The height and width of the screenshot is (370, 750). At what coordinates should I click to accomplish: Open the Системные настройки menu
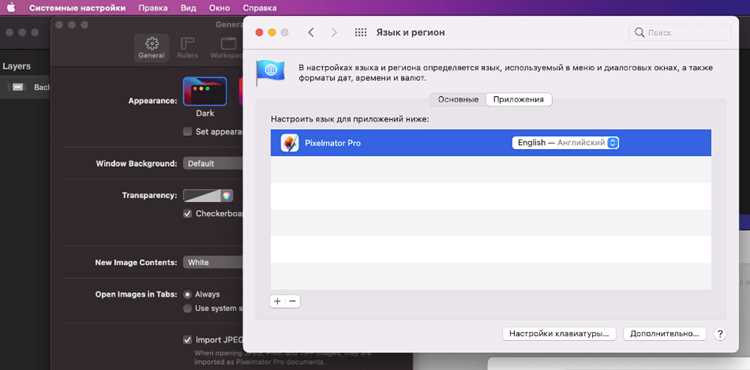click(x=77, y=8)
